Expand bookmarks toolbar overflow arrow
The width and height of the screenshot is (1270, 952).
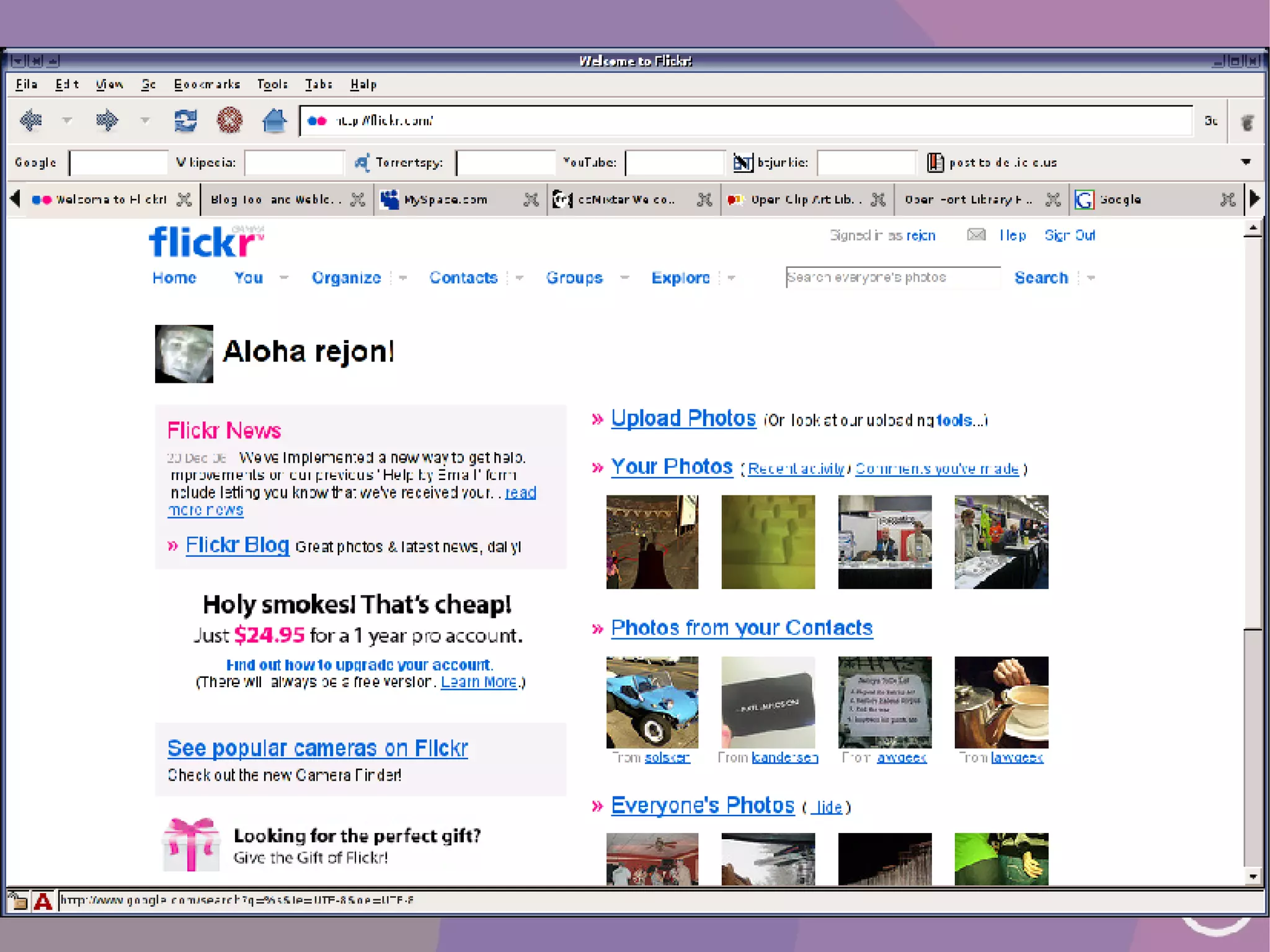tap(1245, 162)
